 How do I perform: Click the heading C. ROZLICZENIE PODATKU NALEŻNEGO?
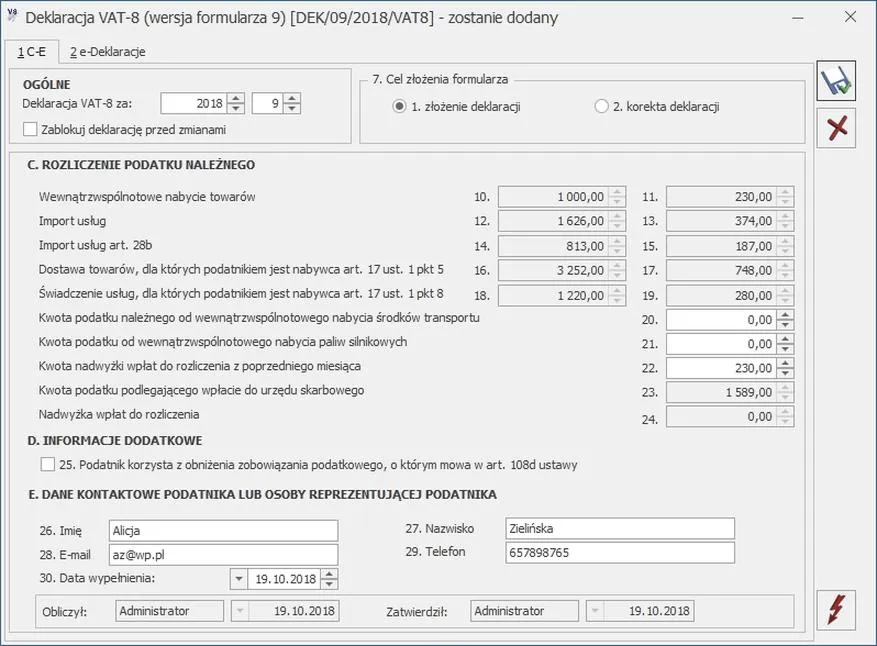tap(141, 165)
